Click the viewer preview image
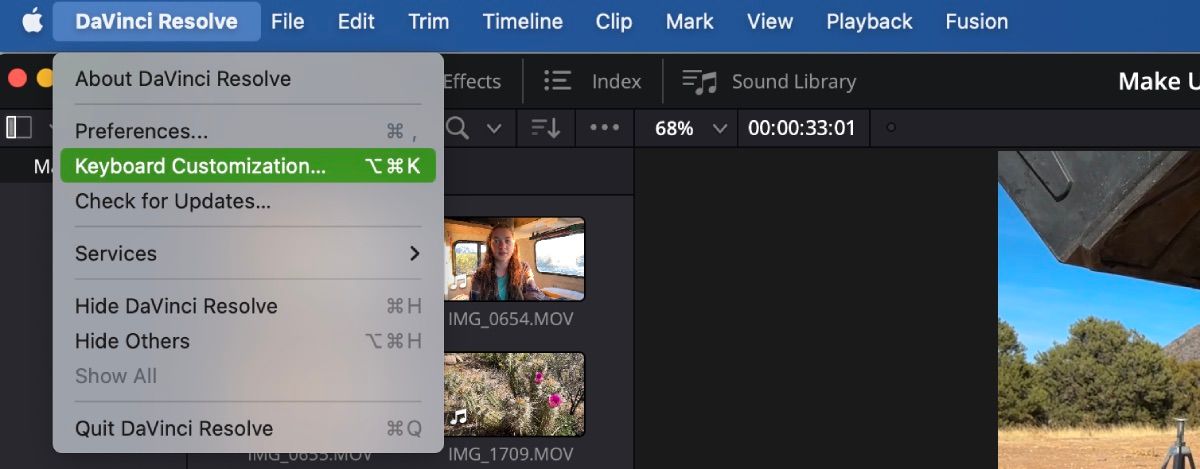1200x469 pixels. 1098,310
